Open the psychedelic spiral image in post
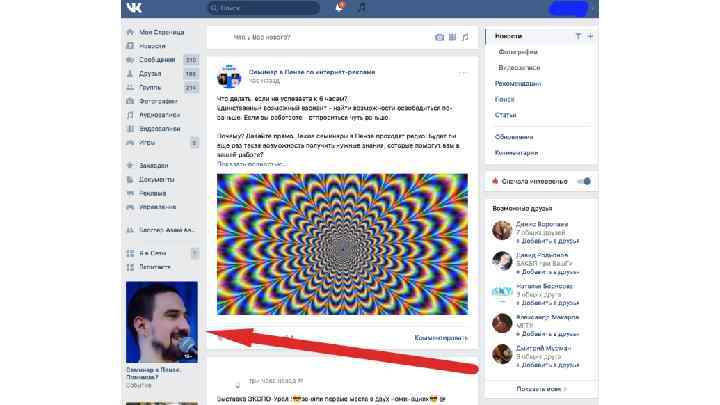Screen dimensions: 720x405 coord(343,244)
